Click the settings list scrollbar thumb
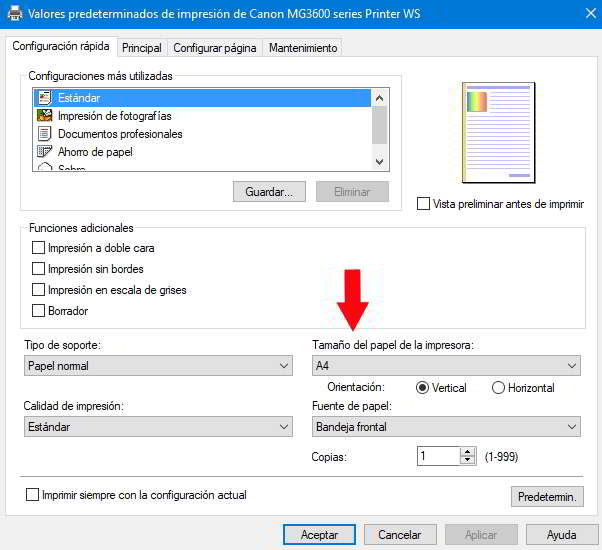 click(379, 125)
